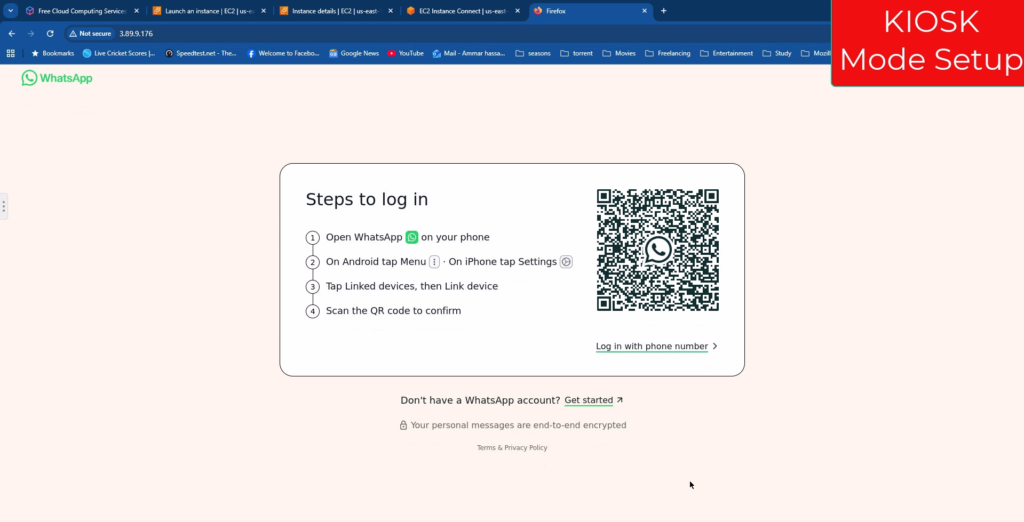Click Log in with phone number link

[651, 347]
